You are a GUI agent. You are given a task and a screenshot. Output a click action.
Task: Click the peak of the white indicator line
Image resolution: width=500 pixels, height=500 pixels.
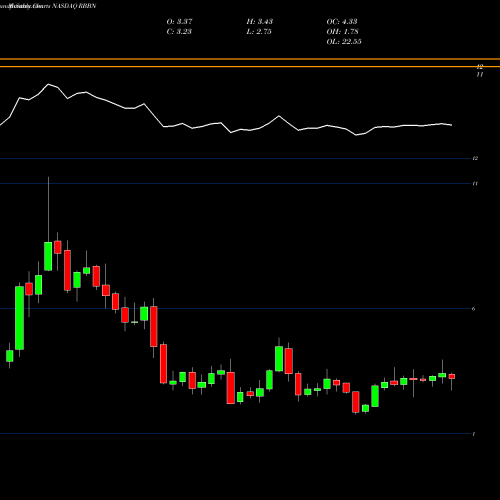(x=48, y=84)
